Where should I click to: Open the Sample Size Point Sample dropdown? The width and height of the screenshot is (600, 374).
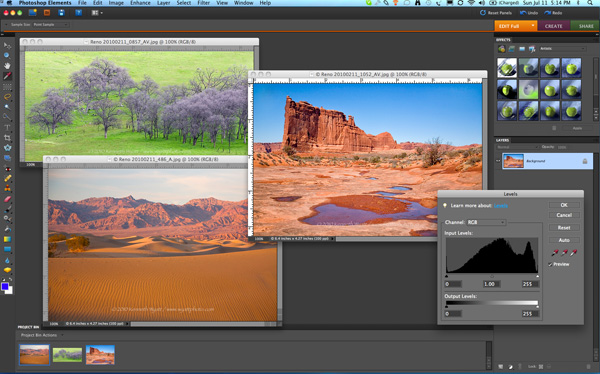(x=51, y=25)
